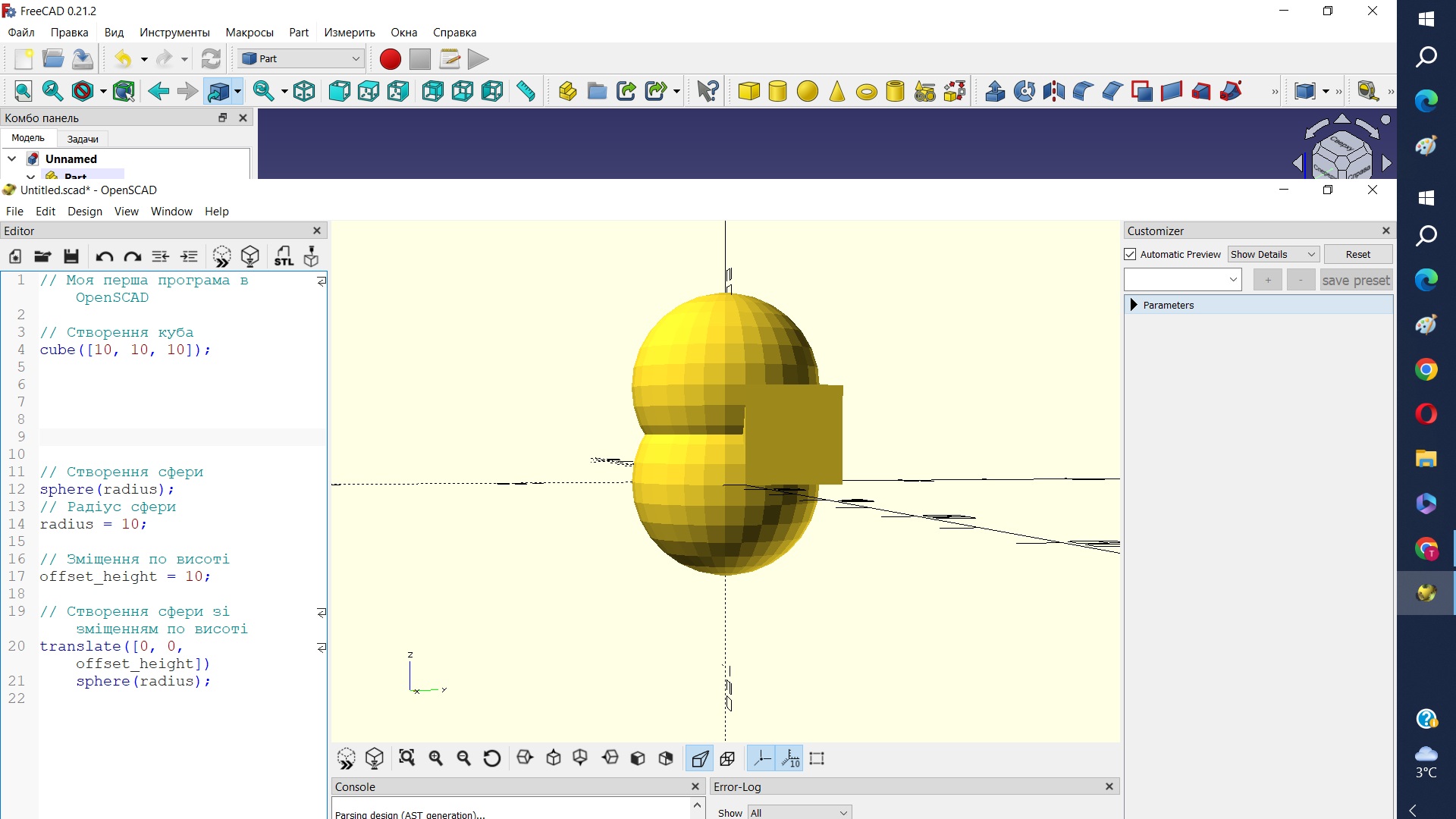Open FreeCAD Макросы menu
1456x819 pixels.
[249, 33]
